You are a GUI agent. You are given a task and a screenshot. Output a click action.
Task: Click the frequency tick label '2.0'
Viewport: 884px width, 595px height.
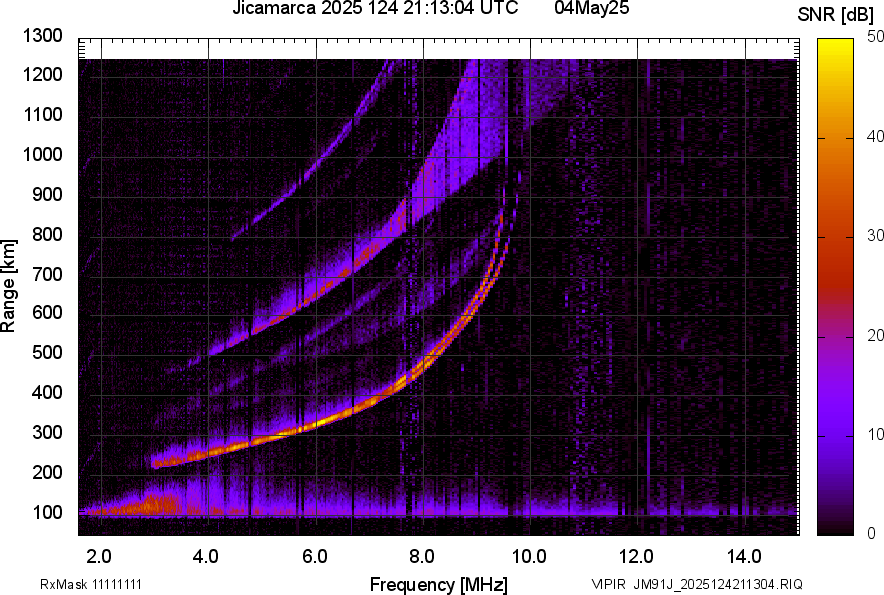[x=99, y=557]
